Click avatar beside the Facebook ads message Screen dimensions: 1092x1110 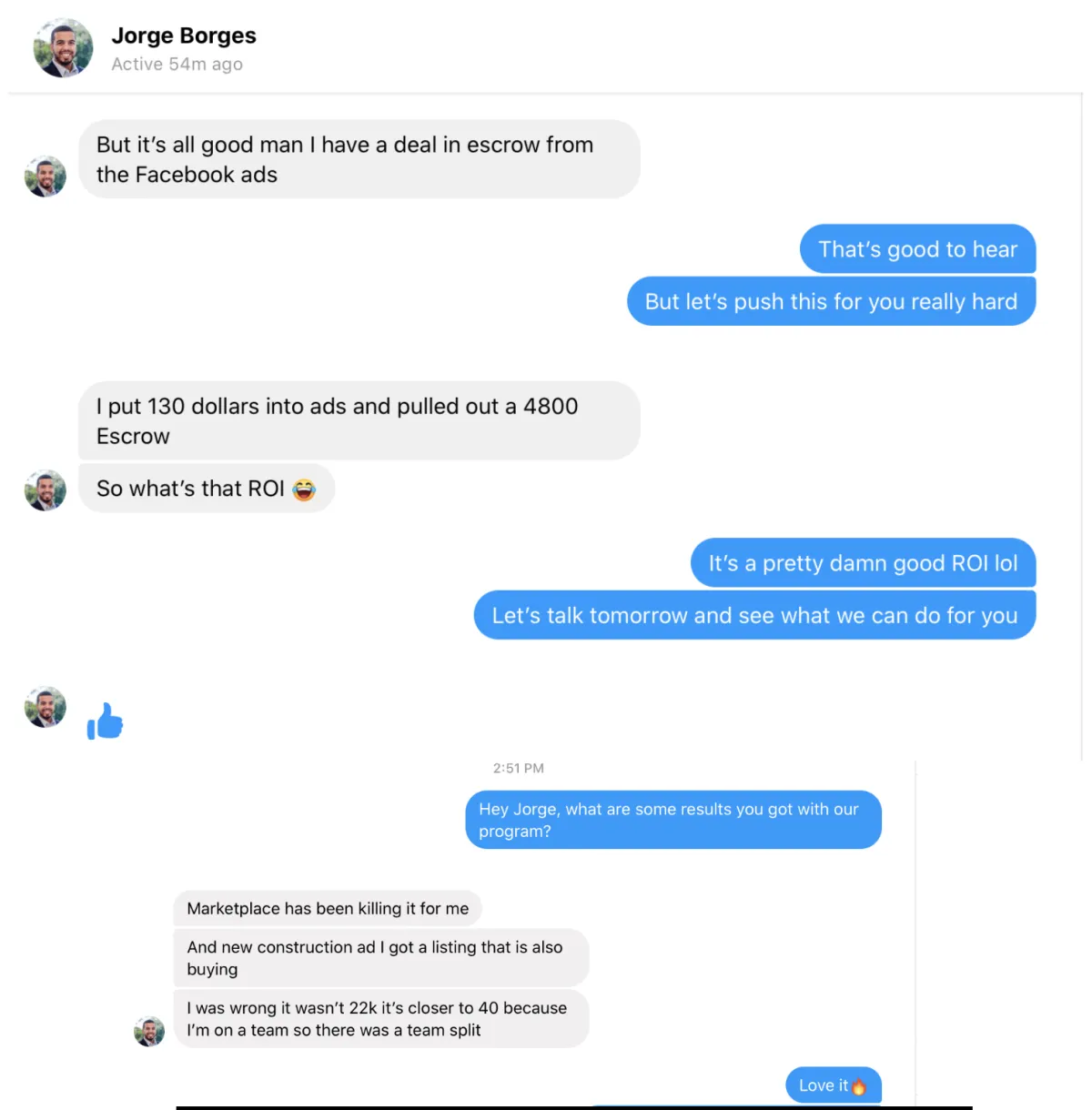click(45, 177)
